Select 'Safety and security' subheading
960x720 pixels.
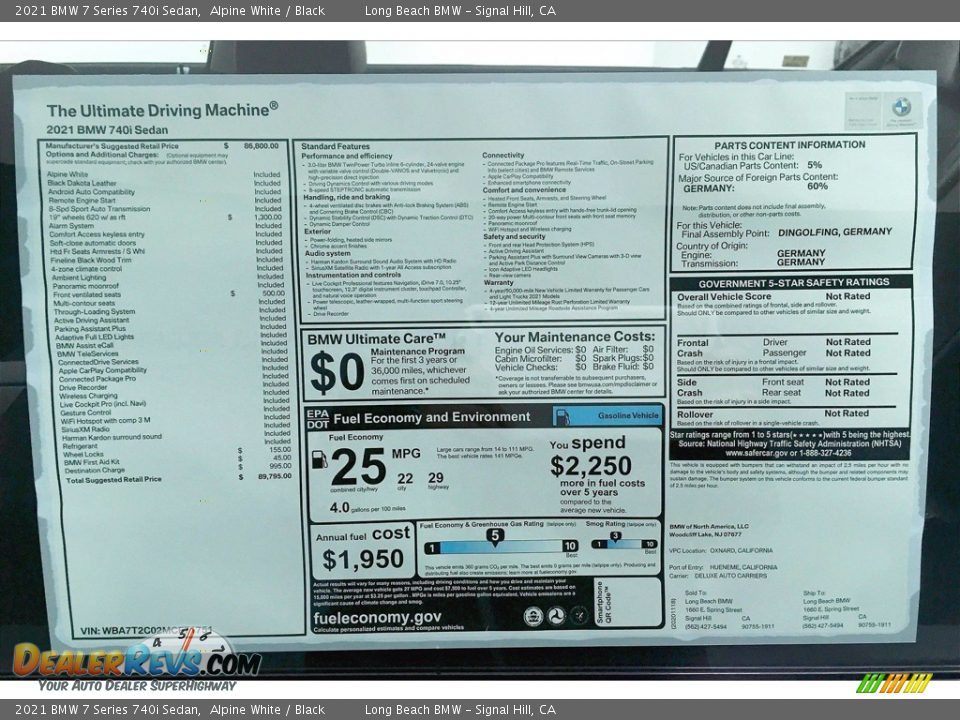pyautogui.click(x=514, y=236)
